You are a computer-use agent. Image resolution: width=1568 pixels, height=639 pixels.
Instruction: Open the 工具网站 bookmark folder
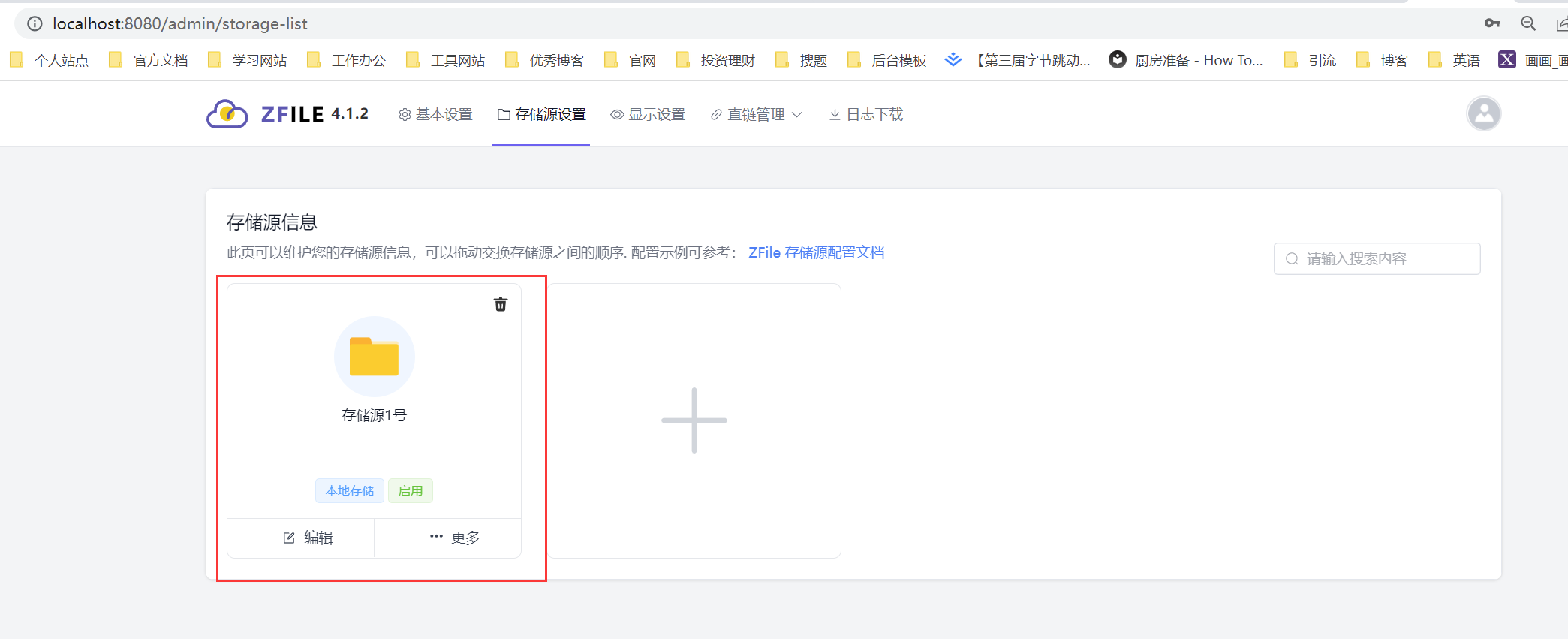coord(446,60)
